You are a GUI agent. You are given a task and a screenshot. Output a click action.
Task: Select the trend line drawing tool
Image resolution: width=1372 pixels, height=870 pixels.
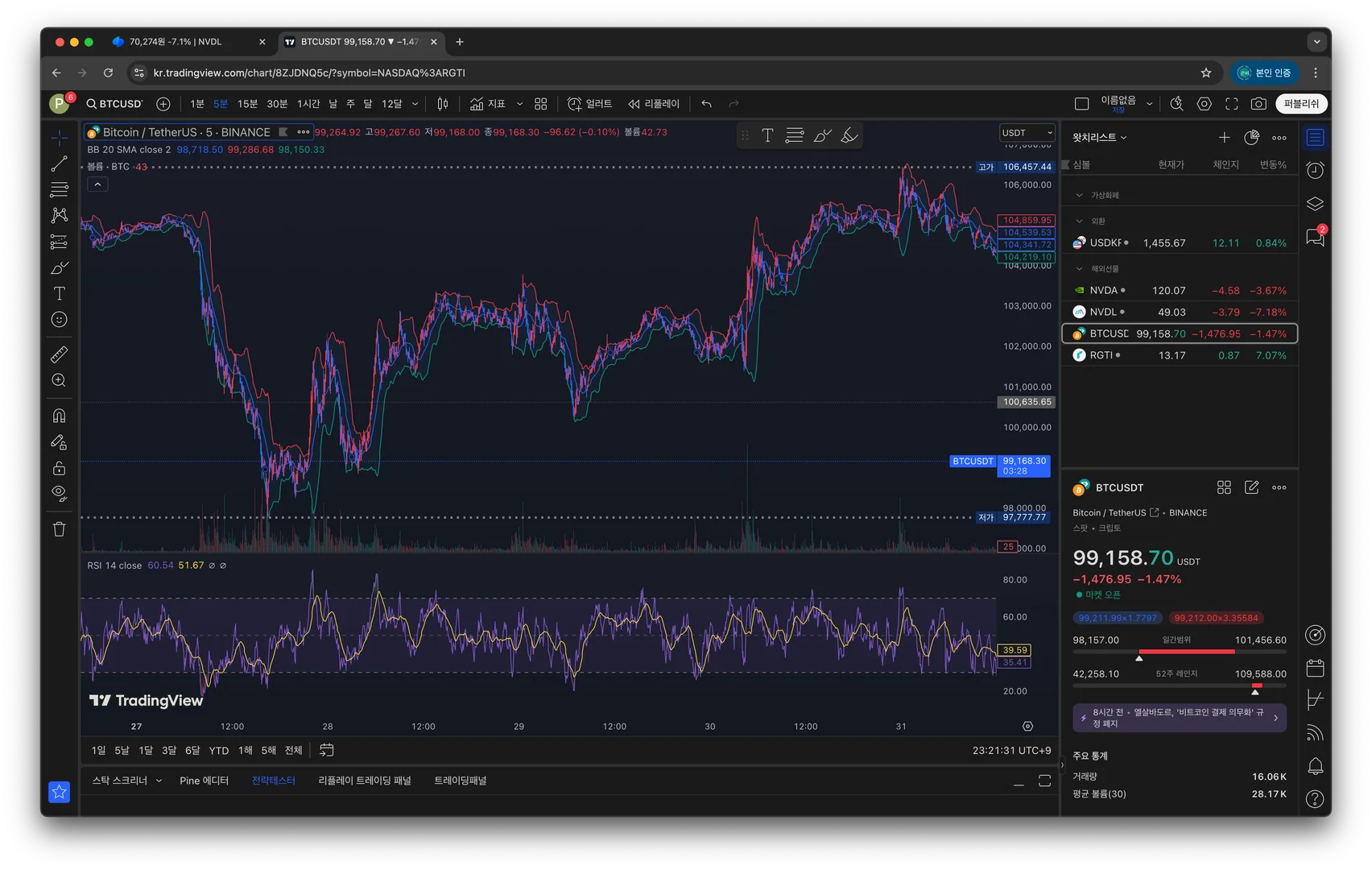[59, 164]
